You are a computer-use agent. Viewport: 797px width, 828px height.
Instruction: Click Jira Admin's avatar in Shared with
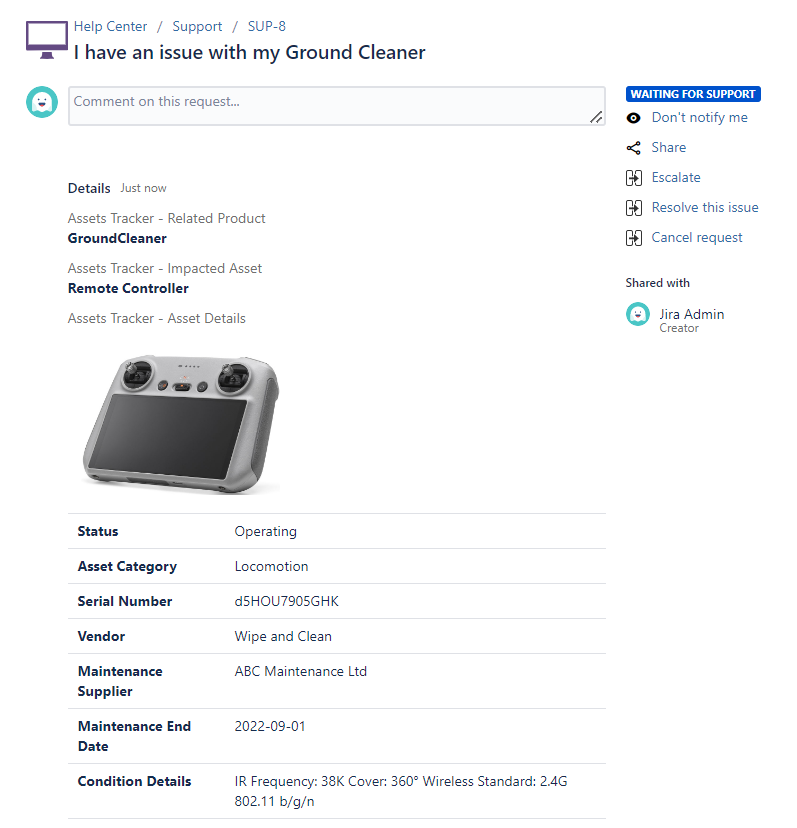pyautogui.click(x=638, y=314)
